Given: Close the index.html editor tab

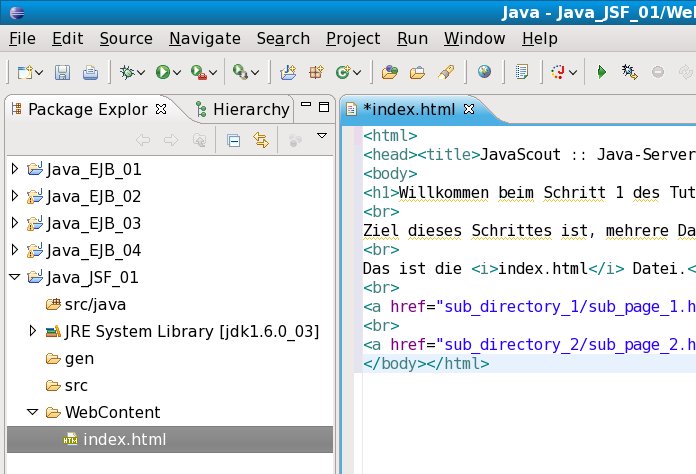Looking at the screenshot, I should 469,108.
